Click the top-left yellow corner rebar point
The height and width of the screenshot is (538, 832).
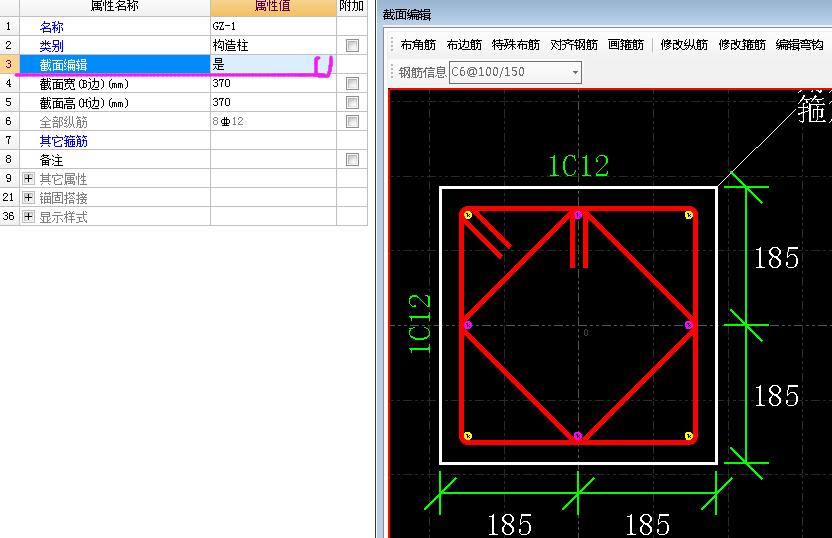[467, 215]
